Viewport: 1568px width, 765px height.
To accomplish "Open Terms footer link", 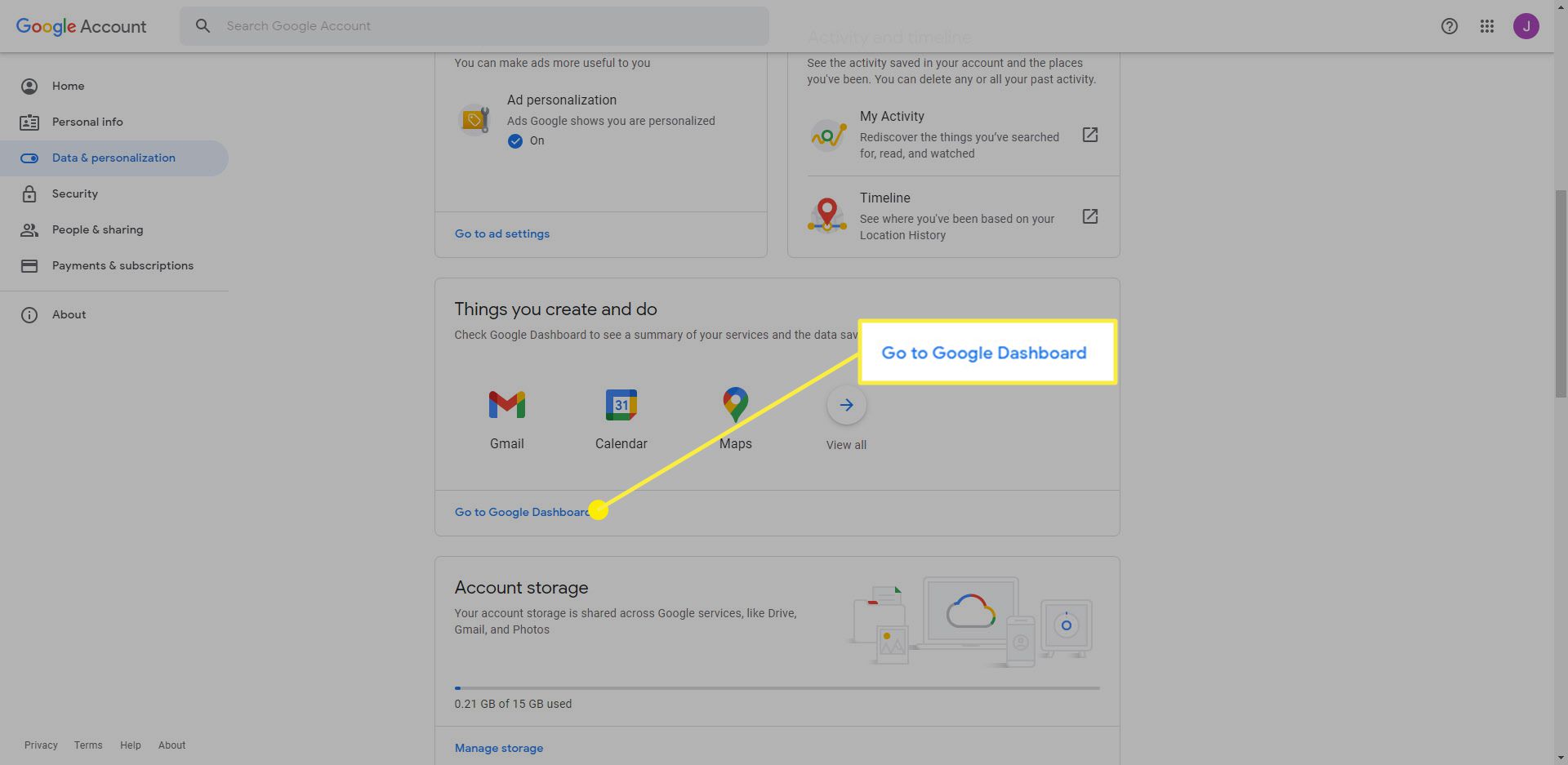I will (88, 745).
